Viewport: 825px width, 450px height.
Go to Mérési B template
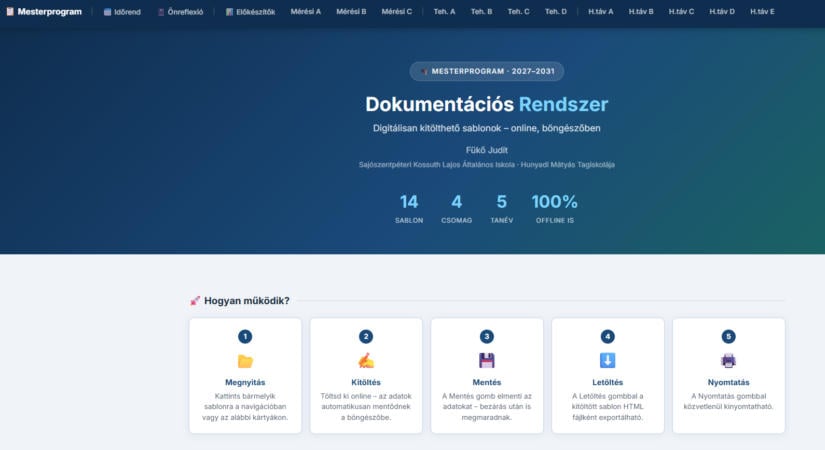click(x=351, y=12)
